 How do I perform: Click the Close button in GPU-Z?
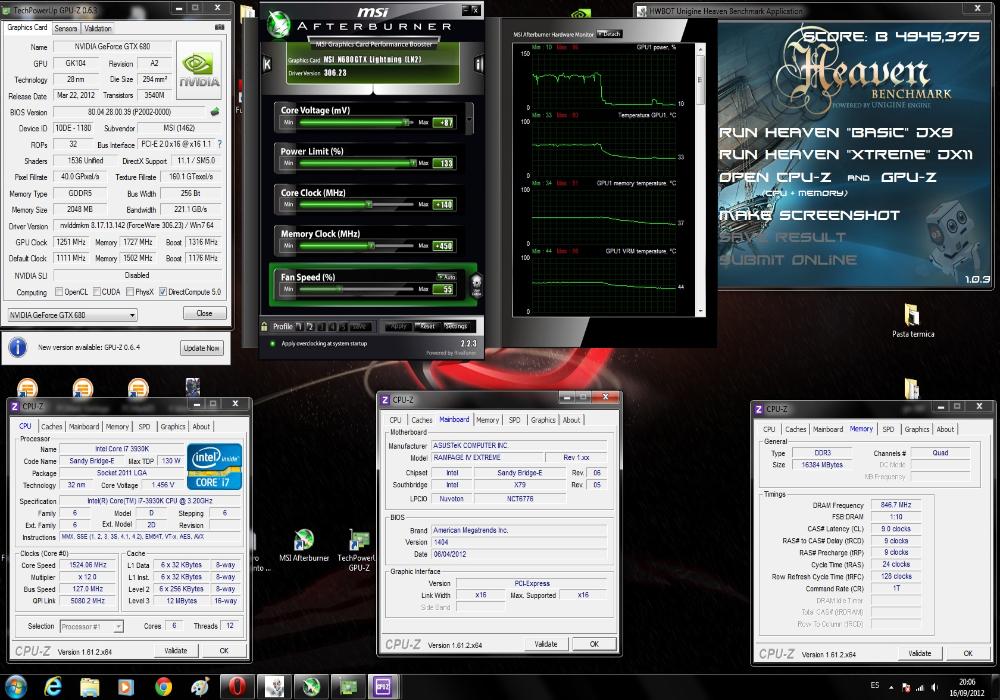point(205,313)
